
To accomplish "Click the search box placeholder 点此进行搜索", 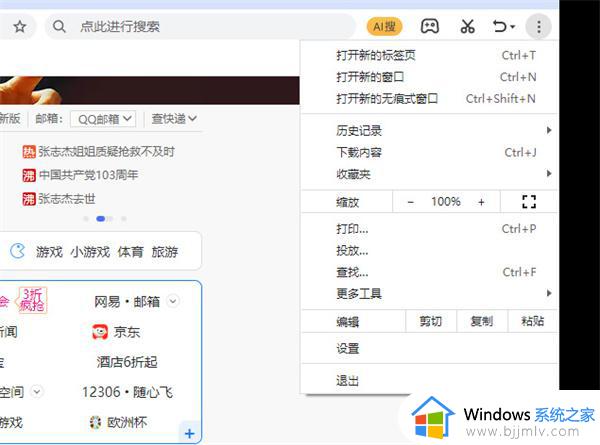I will pyautogui.click(x=120, y=27).
